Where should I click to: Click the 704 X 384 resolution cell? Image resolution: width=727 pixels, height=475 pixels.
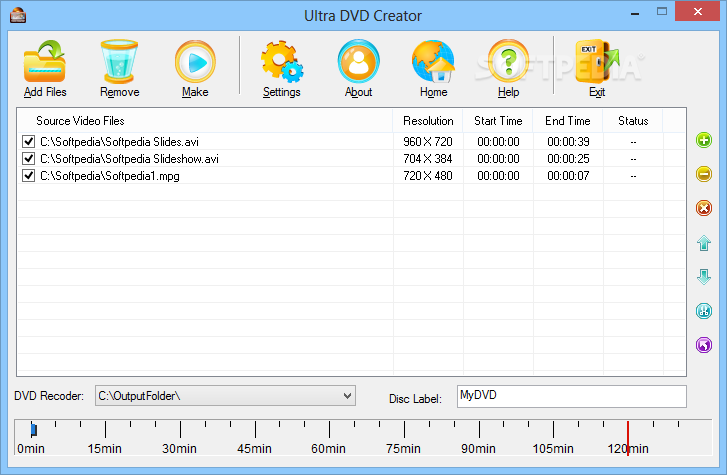tap(427, 159)
